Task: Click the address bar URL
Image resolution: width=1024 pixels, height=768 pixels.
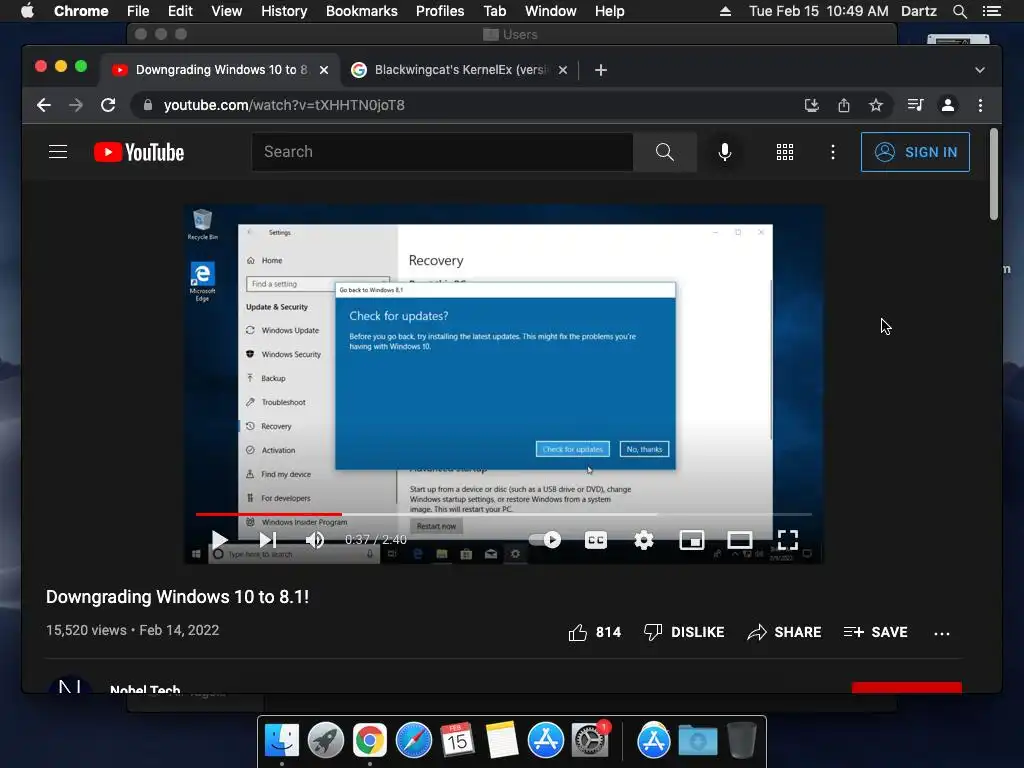Action: (284, 105)
